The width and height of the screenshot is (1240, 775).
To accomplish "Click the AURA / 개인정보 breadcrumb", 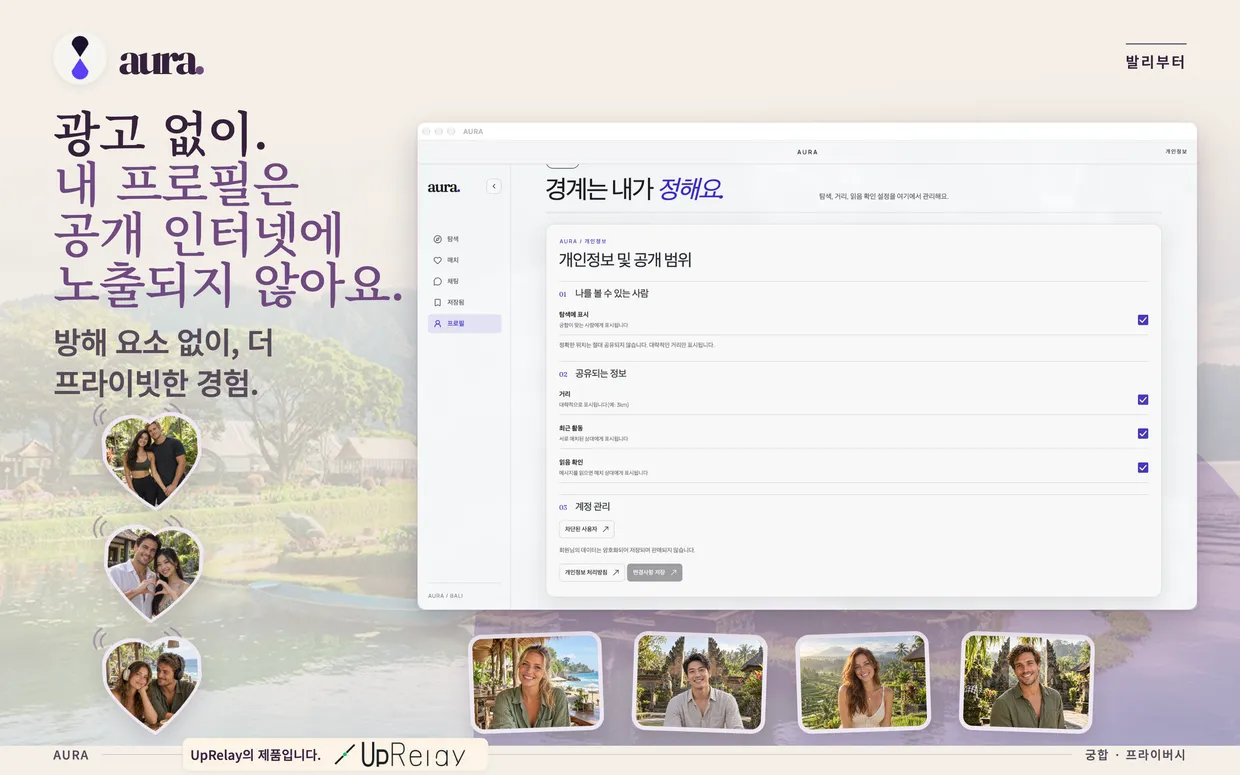I will click(583, 241).
